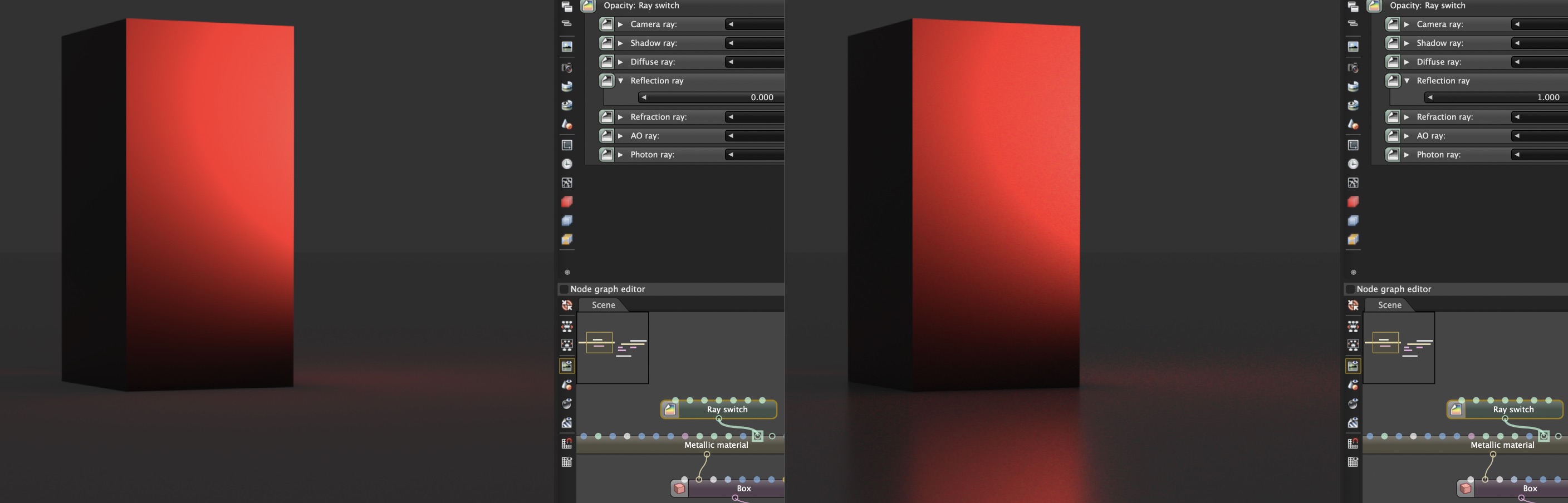Open the node type picker beside Shadow ray in right inspector
1568x503 pixels.
click(1393, 43)
